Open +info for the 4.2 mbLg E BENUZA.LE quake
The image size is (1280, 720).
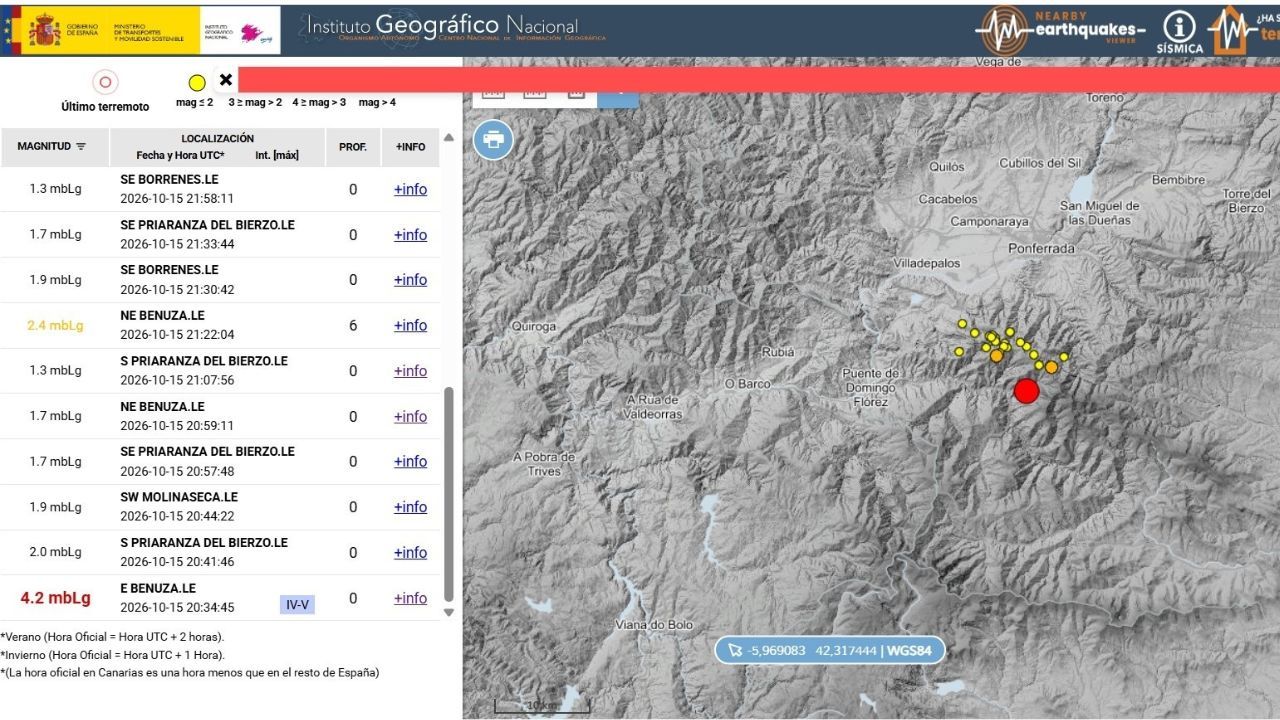(x=410, y=598)
